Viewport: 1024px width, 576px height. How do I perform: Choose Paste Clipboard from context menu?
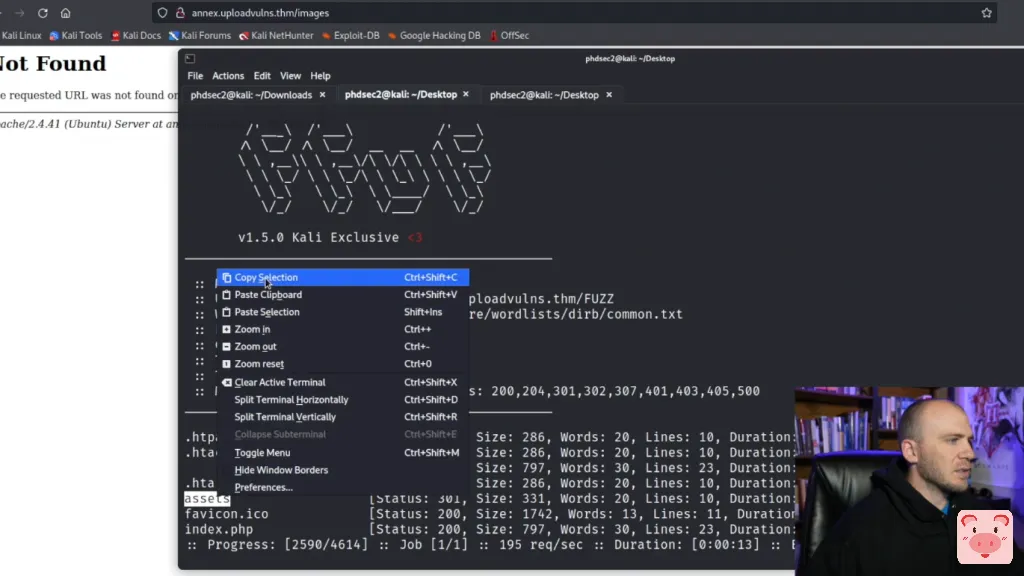pos(343,295)
